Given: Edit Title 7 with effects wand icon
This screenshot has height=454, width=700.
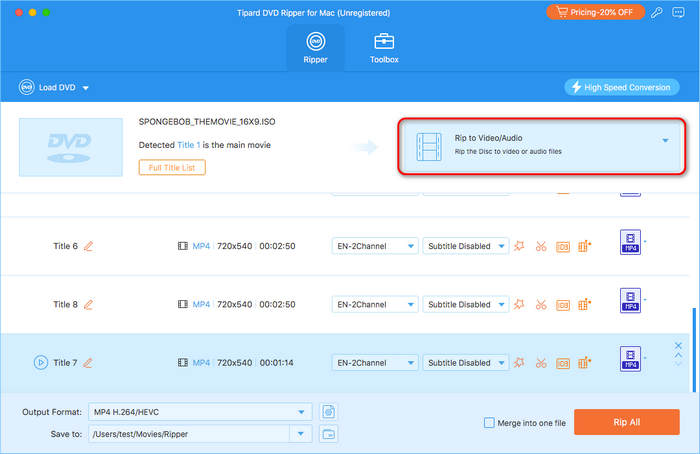Looking at the screenshot, I should tap(519, 363).
